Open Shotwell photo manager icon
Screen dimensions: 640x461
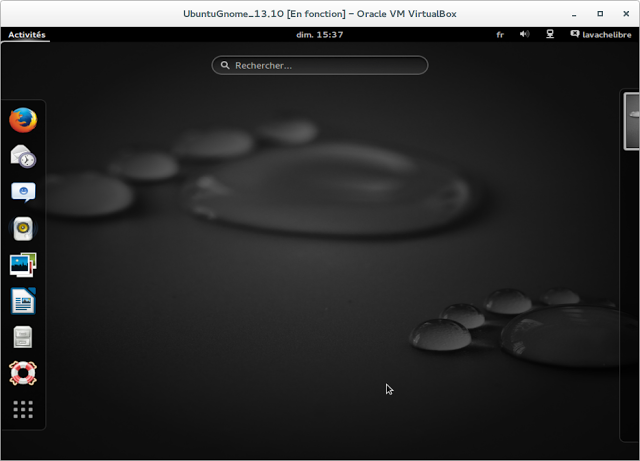(x=23, y=265)
